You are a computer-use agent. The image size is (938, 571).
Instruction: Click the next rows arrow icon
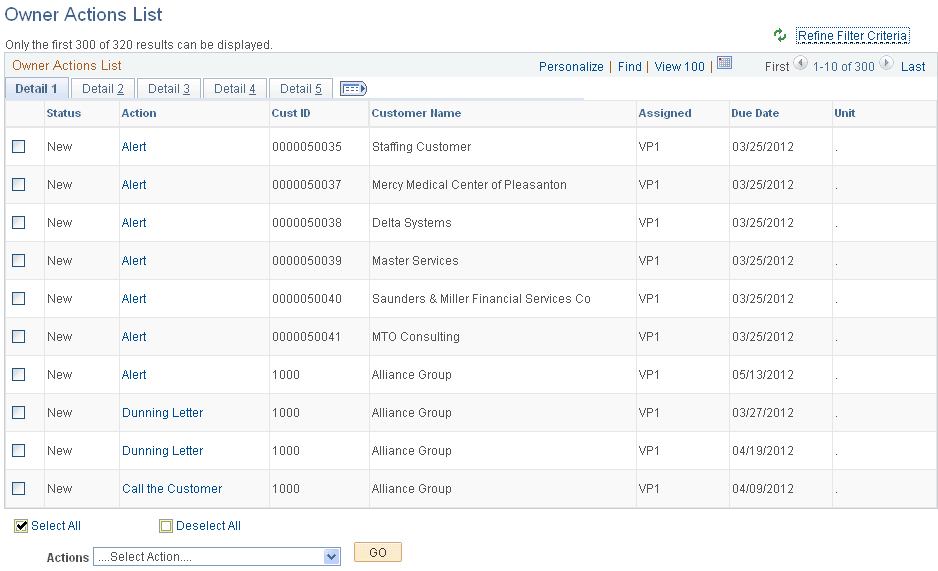tap(887, 63)
